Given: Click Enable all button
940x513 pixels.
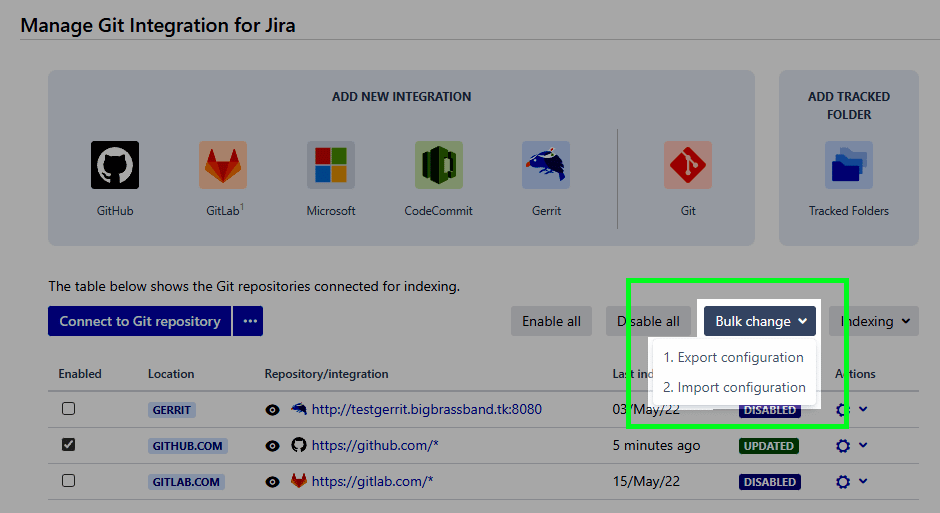Looking at the screenshot, I should [x=551, y=321].
